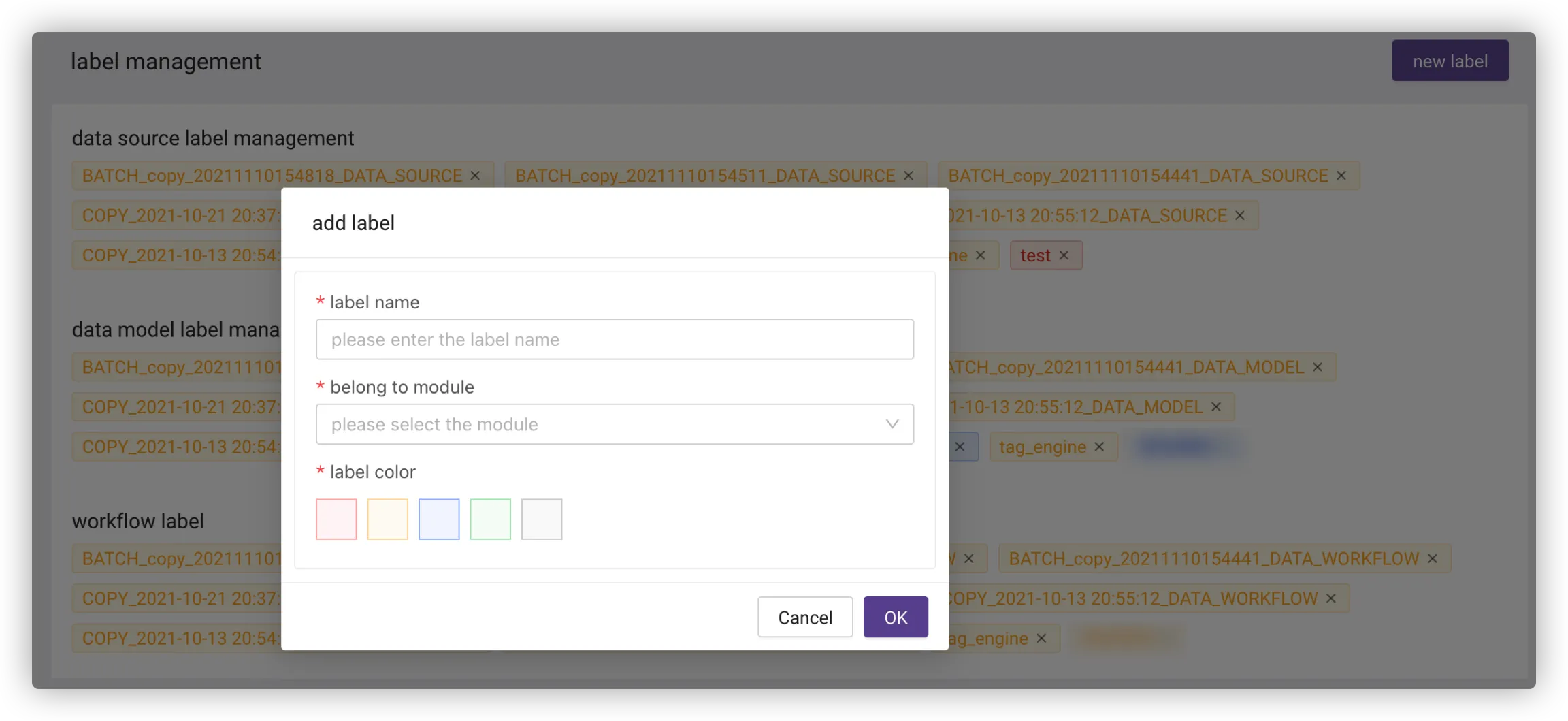
Task: Click the module dropdown chevron arrow
Action: tap(892, 424)
